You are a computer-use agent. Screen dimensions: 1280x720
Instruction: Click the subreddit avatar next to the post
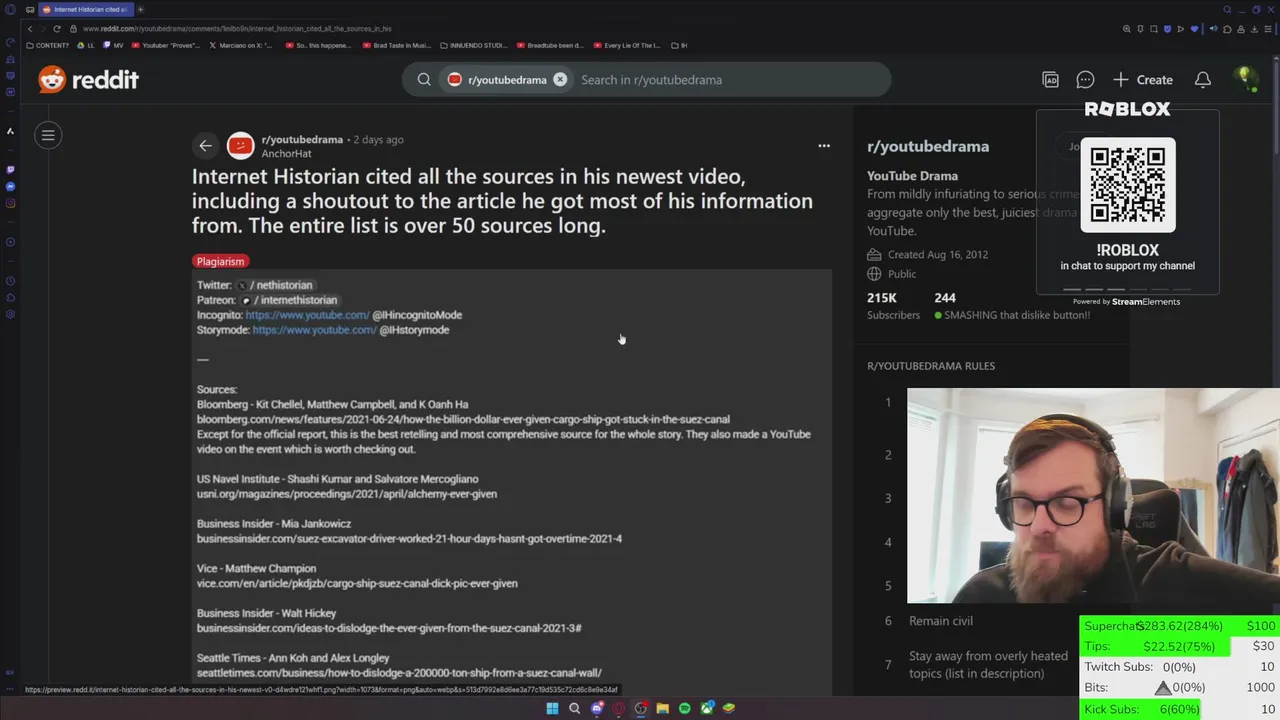click(x=240, y=146)
